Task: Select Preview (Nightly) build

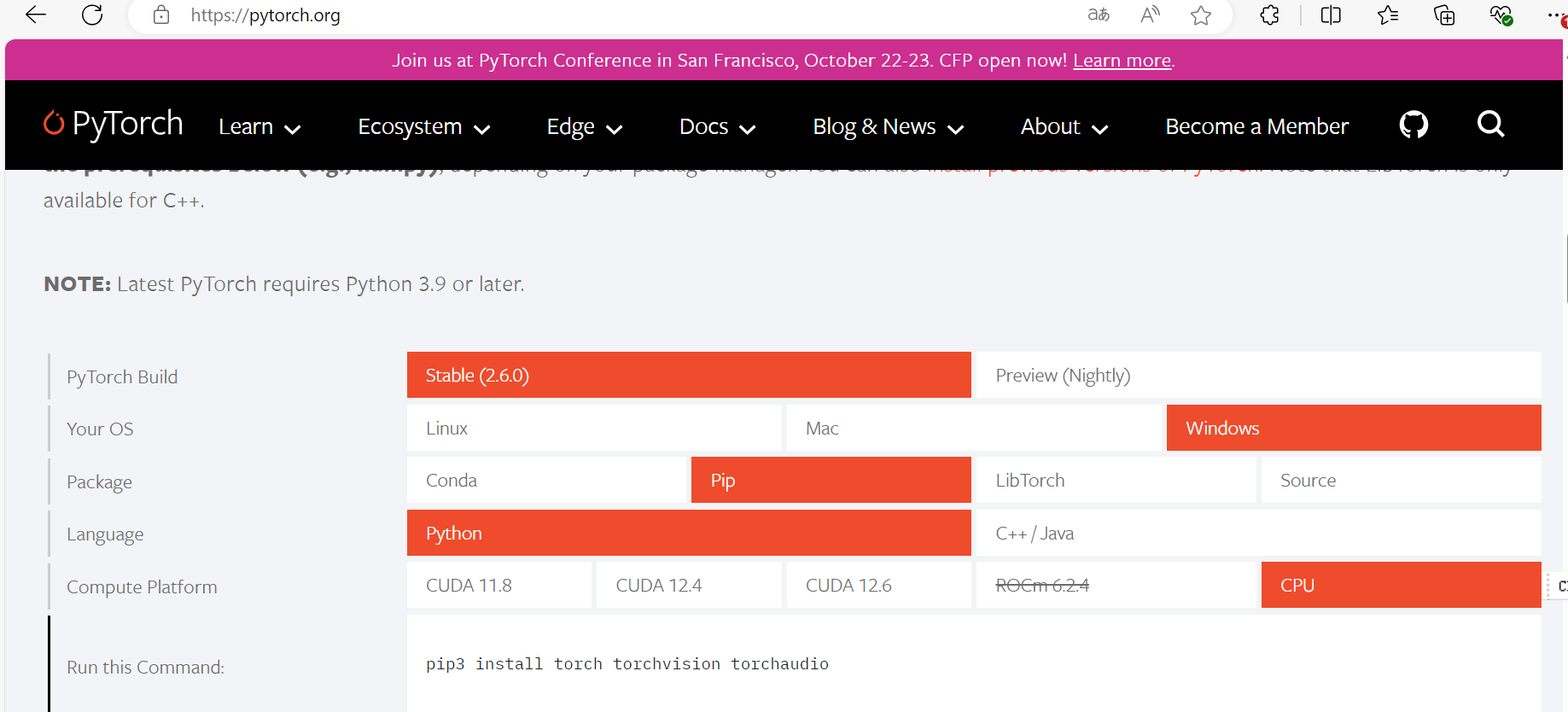Action: 1259,375
